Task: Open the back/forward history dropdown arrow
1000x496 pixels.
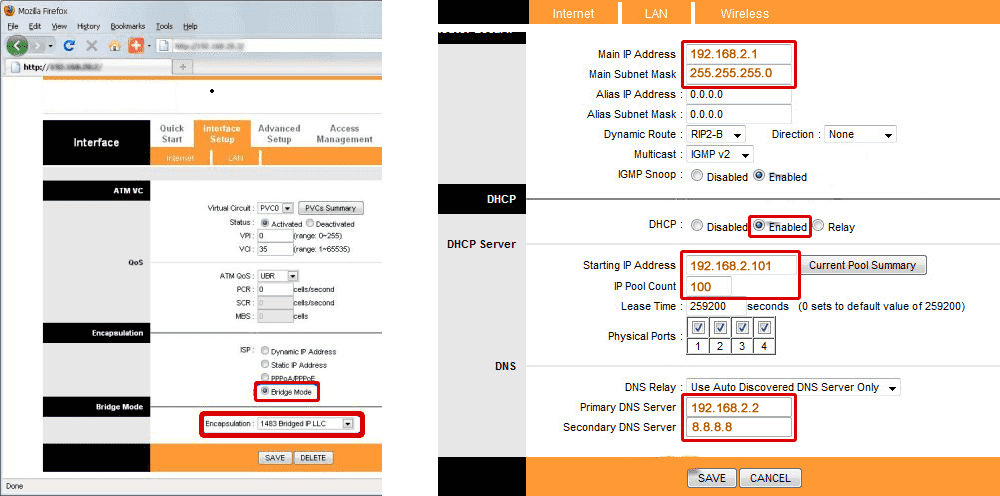Action: coord(51,47)
